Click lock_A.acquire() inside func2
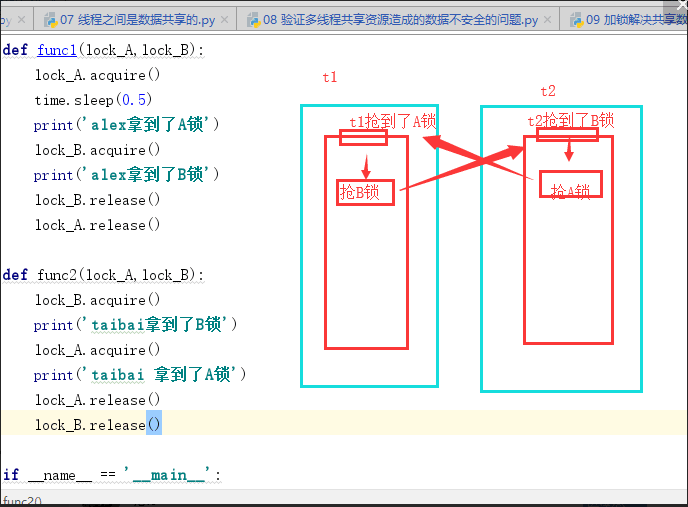688x507 pixels. tap(97, 350)
